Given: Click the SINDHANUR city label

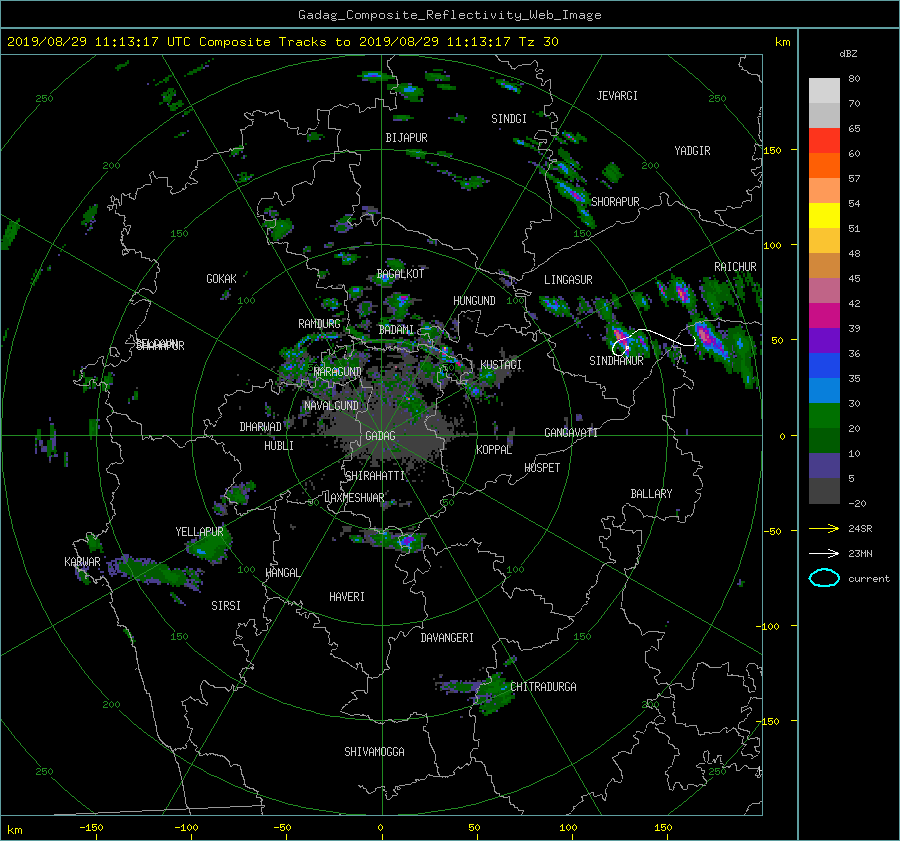Looking at the screenshot, I should coord(616,361).
